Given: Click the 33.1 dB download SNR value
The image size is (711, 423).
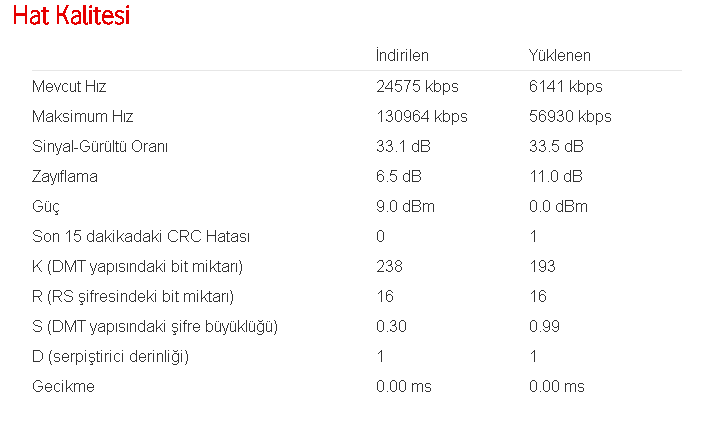Looking at the screenshot, I should [x=403, y=146].
